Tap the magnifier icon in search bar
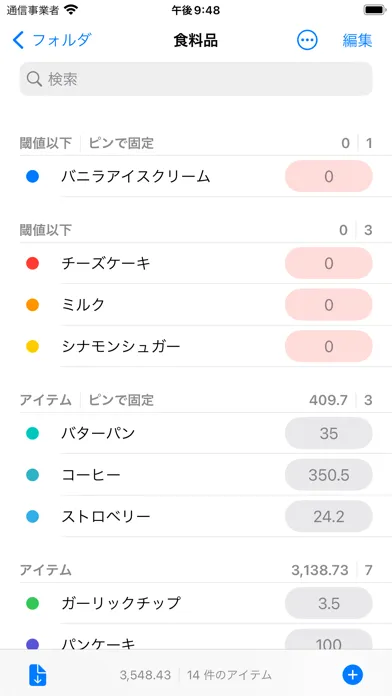392x696 pixels. click(34, 79)
